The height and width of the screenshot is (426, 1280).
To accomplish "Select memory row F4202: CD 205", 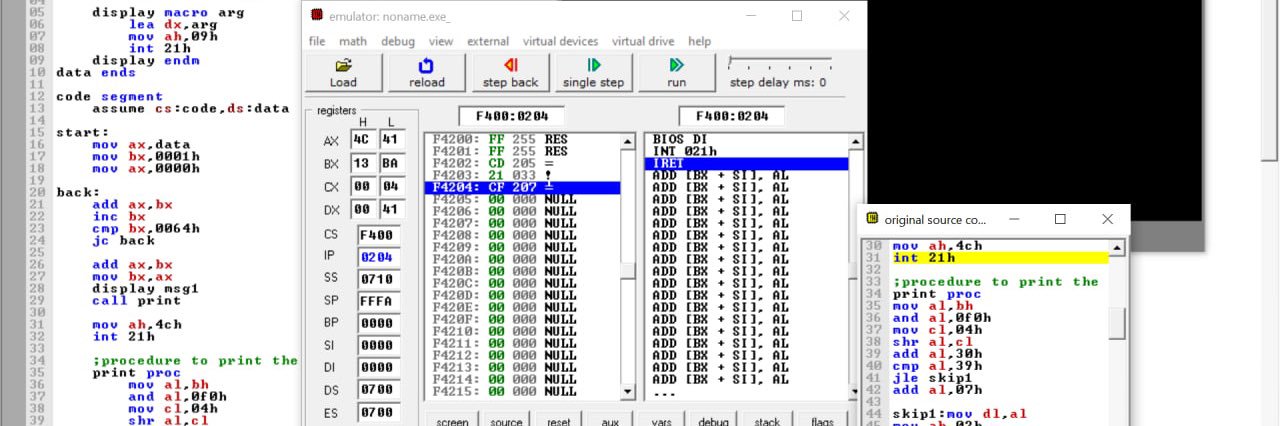I will (x=522, y=163).
